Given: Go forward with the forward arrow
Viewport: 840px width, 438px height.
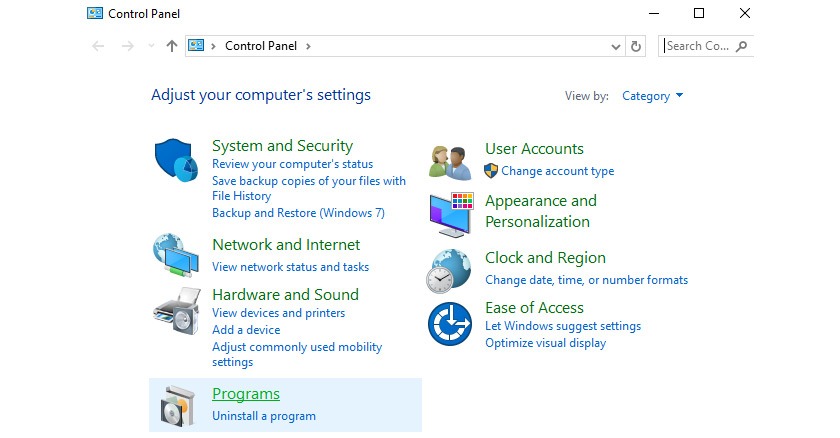Looking at the screenshot, I should [128, 46].
